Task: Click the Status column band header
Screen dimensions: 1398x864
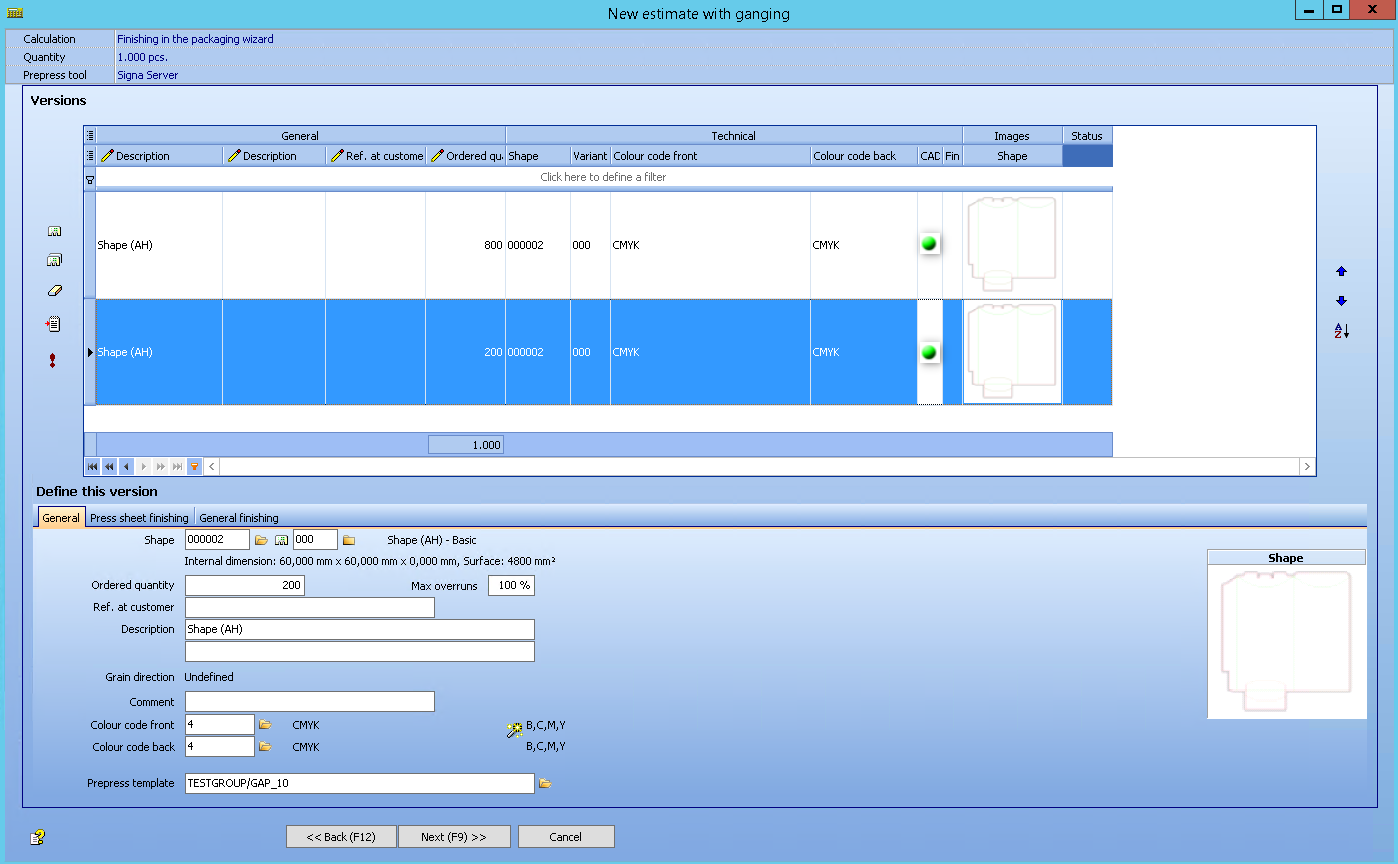Action: (x=1087, y=136)
